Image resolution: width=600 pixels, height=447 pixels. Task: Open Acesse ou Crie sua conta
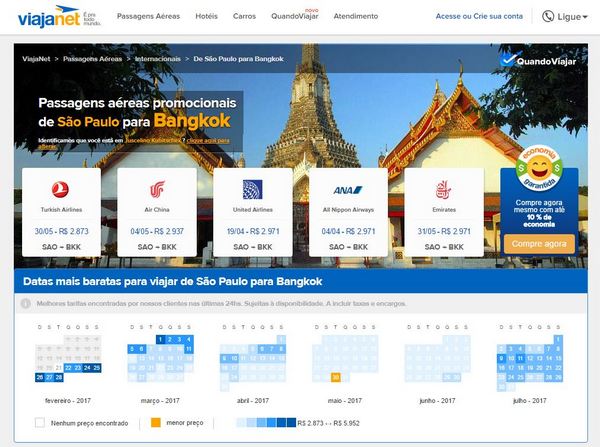pos(479,16)
